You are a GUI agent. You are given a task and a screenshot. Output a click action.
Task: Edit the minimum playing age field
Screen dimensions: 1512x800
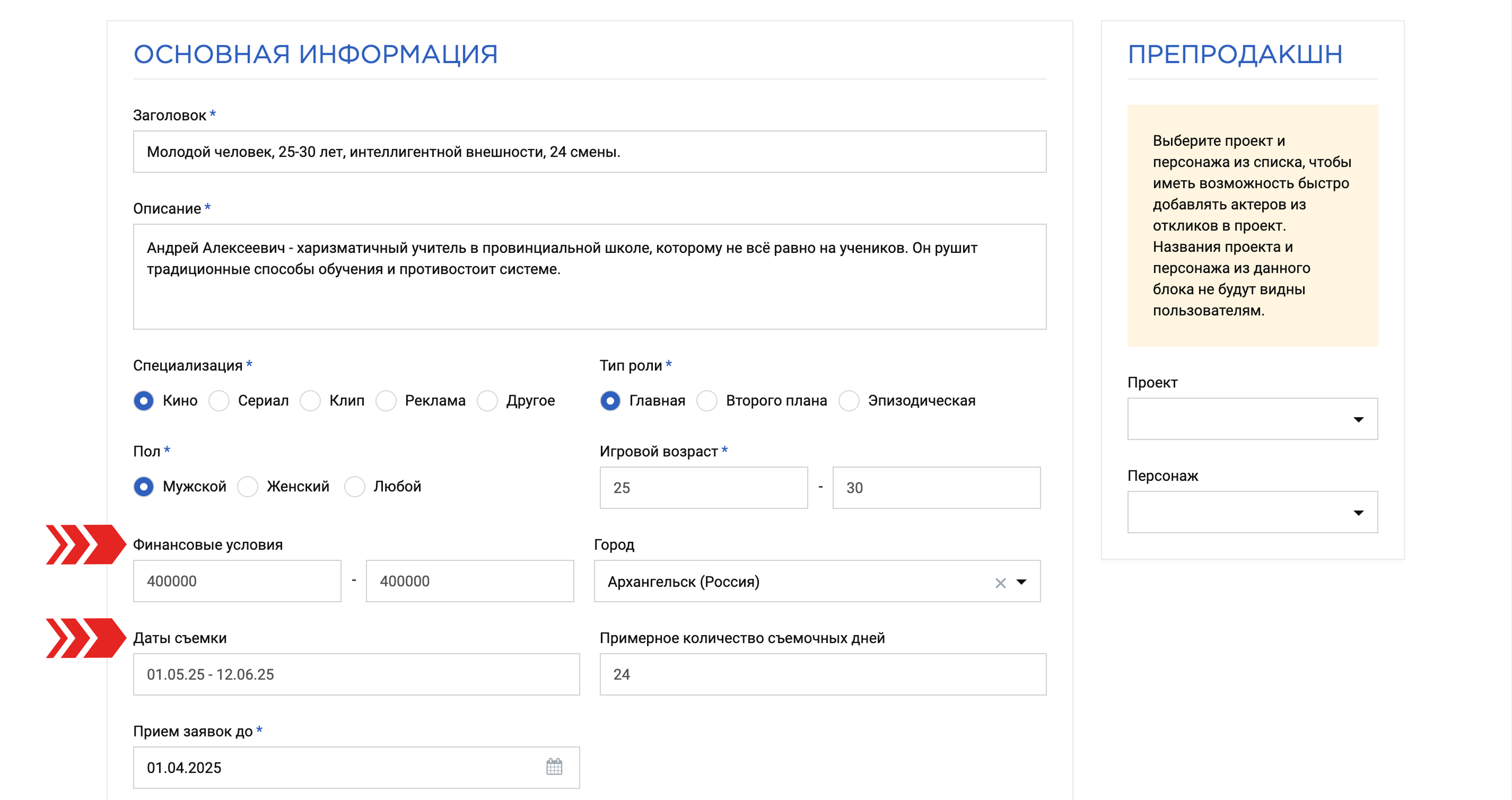click(704, 488)
